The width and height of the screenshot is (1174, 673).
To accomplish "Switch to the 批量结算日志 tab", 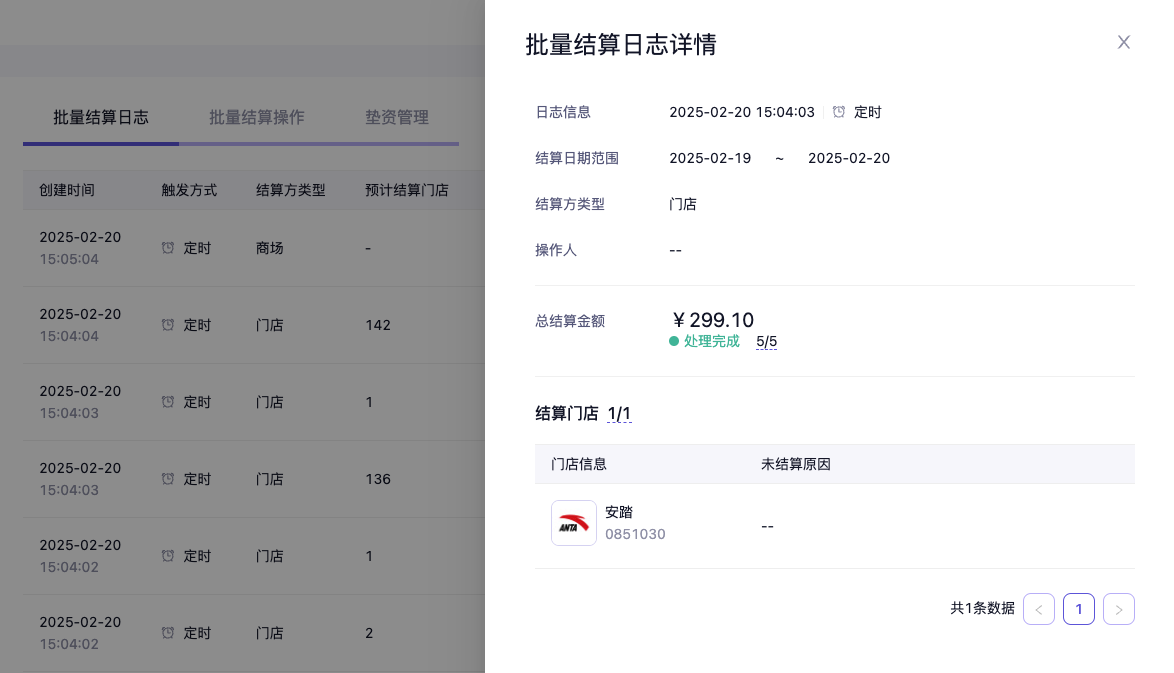I will coord(101,118).
